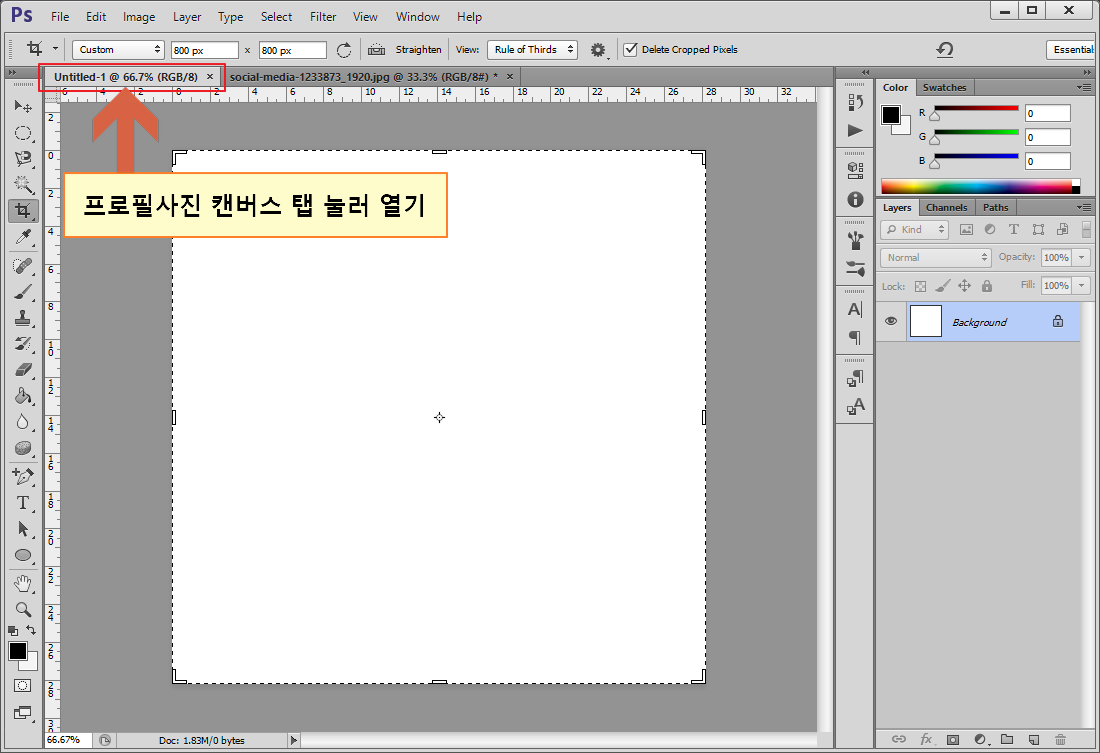Viewport: 1100px width, 753px height.
Task: Open the Fill slider dropdown arrow
Action: click(x=1082, y=286)
